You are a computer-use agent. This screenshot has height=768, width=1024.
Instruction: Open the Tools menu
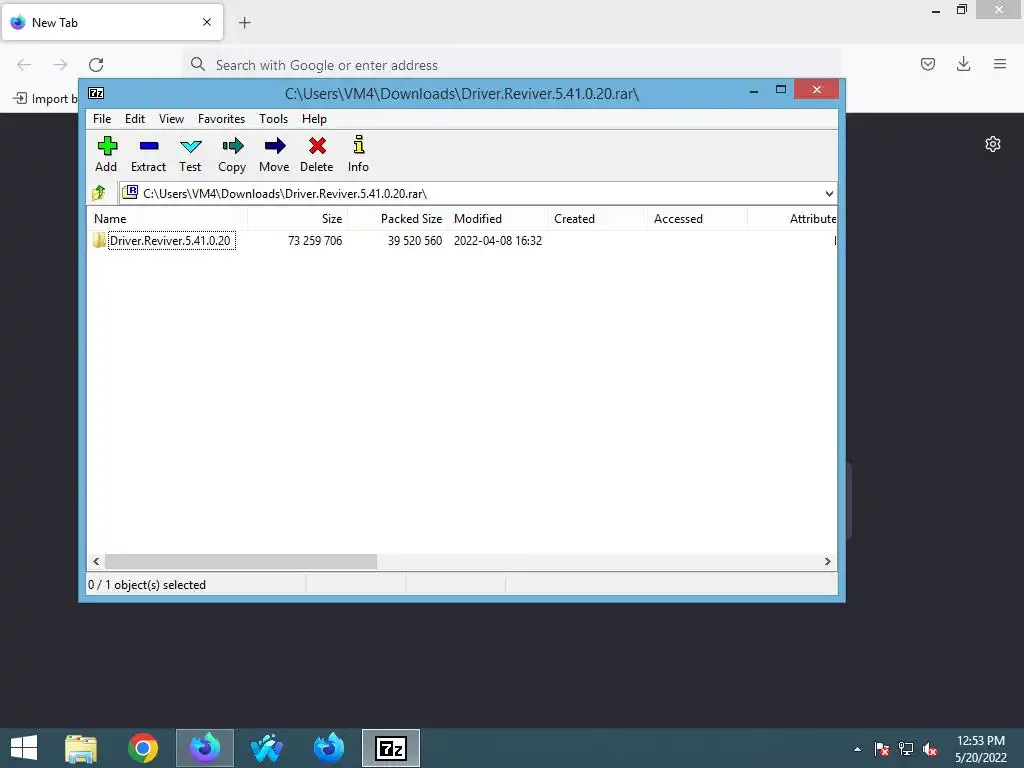click(x=273, y=119)
